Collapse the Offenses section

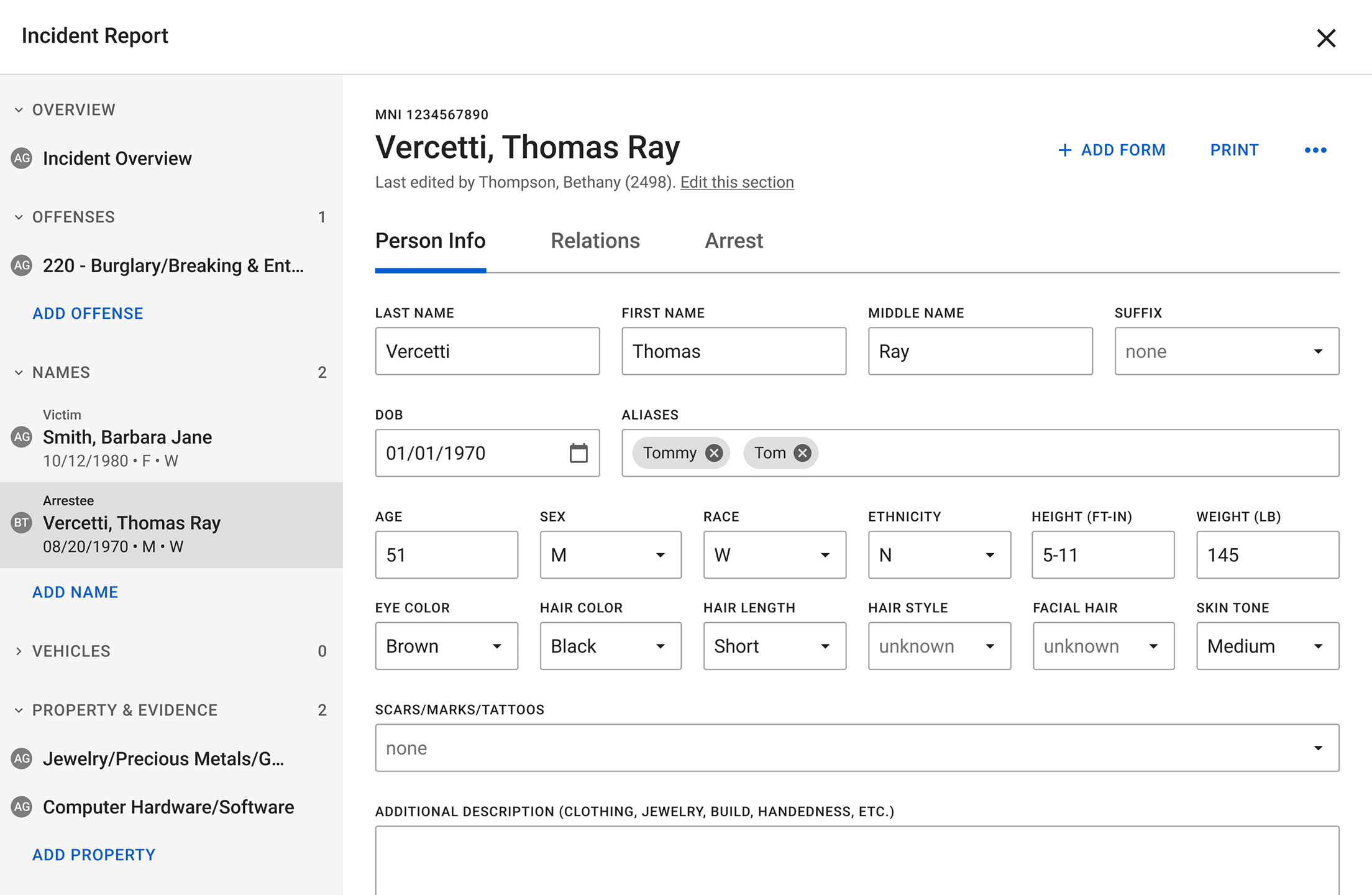click(19, 217)
